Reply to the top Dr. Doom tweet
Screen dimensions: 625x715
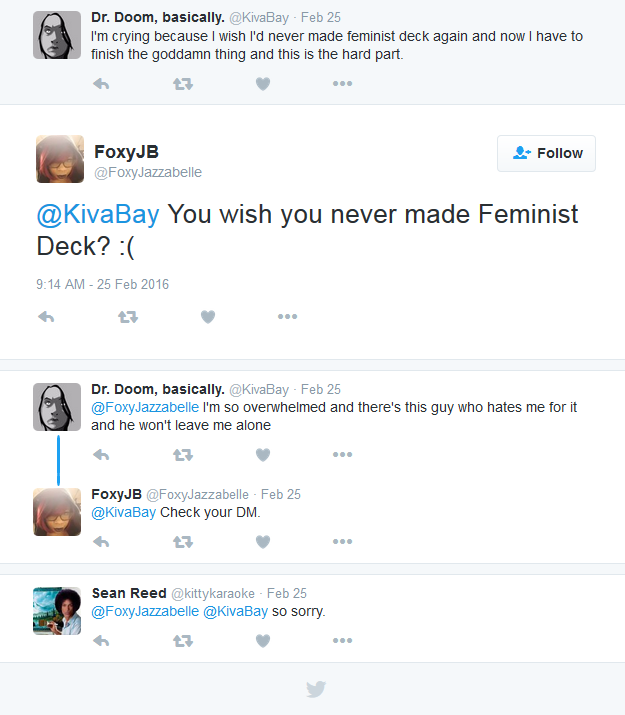(100, 84)
